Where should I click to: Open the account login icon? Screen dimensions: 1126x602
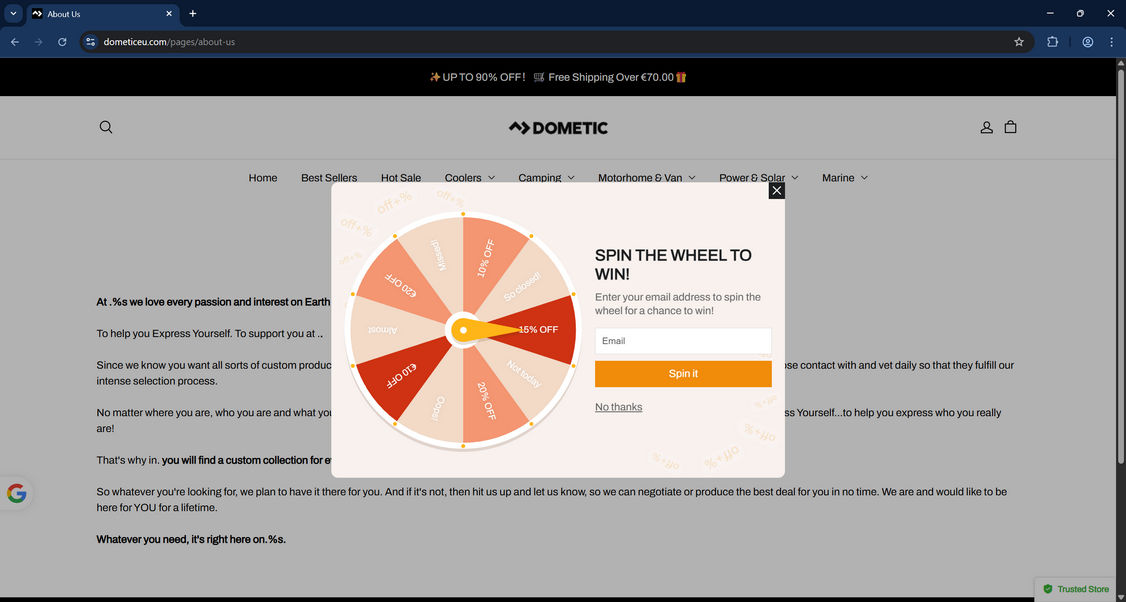click(986, 127)
